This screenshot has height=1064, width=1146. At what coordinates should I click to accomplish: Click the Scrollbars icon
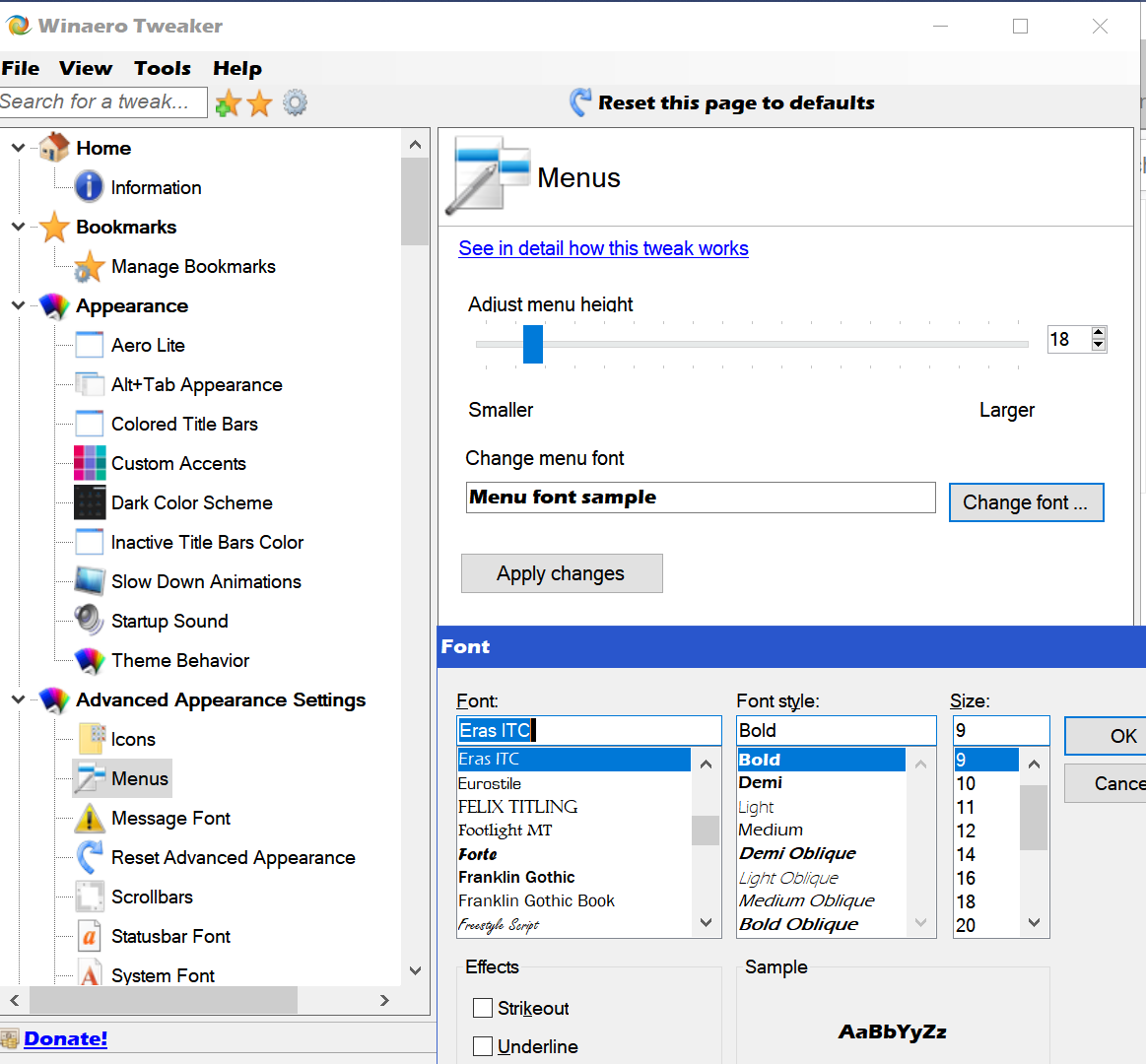(x=89, y=897)
